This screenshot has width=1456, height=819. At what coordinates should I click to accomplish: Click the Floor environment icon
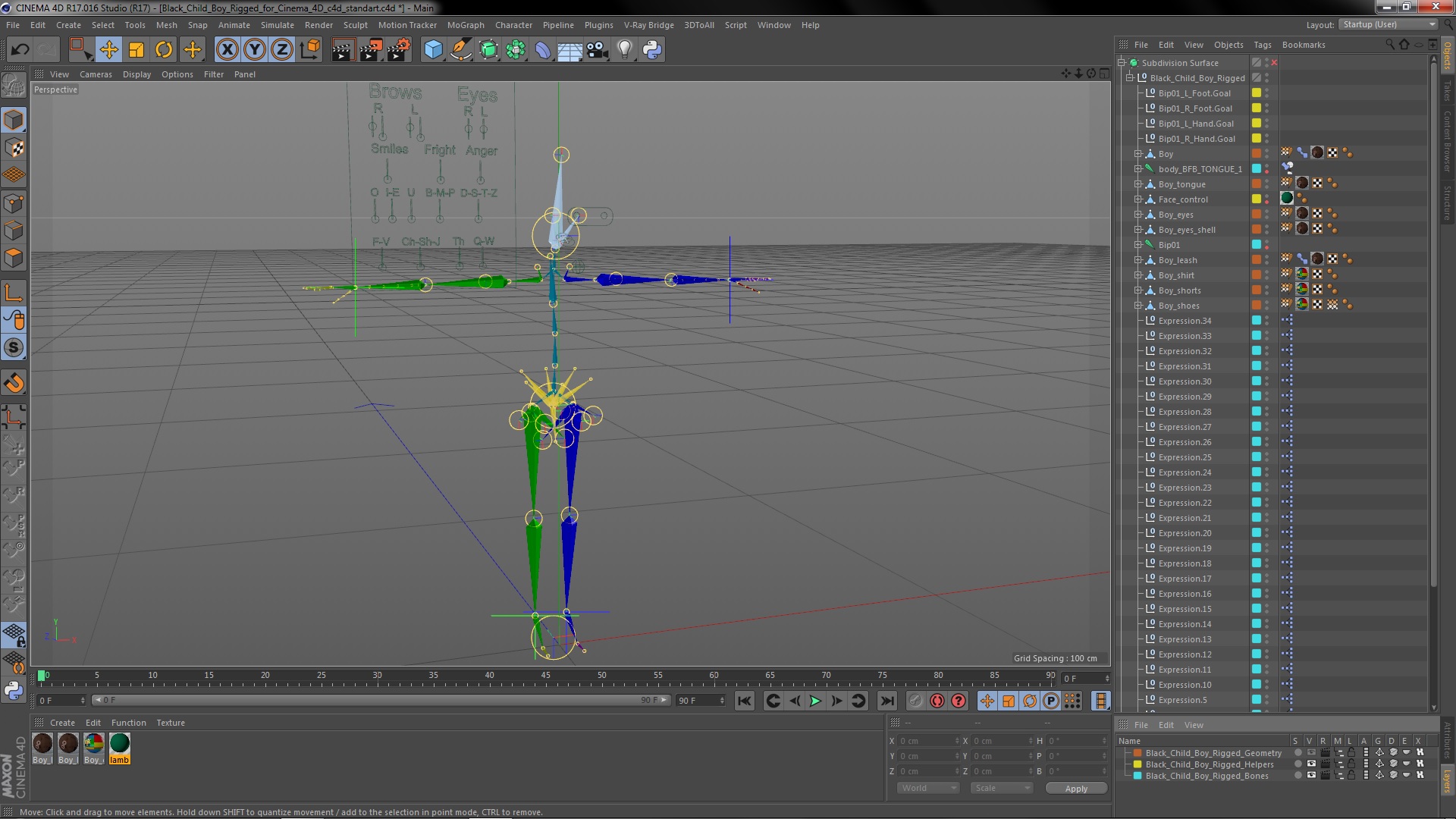(x=570, y=50)
